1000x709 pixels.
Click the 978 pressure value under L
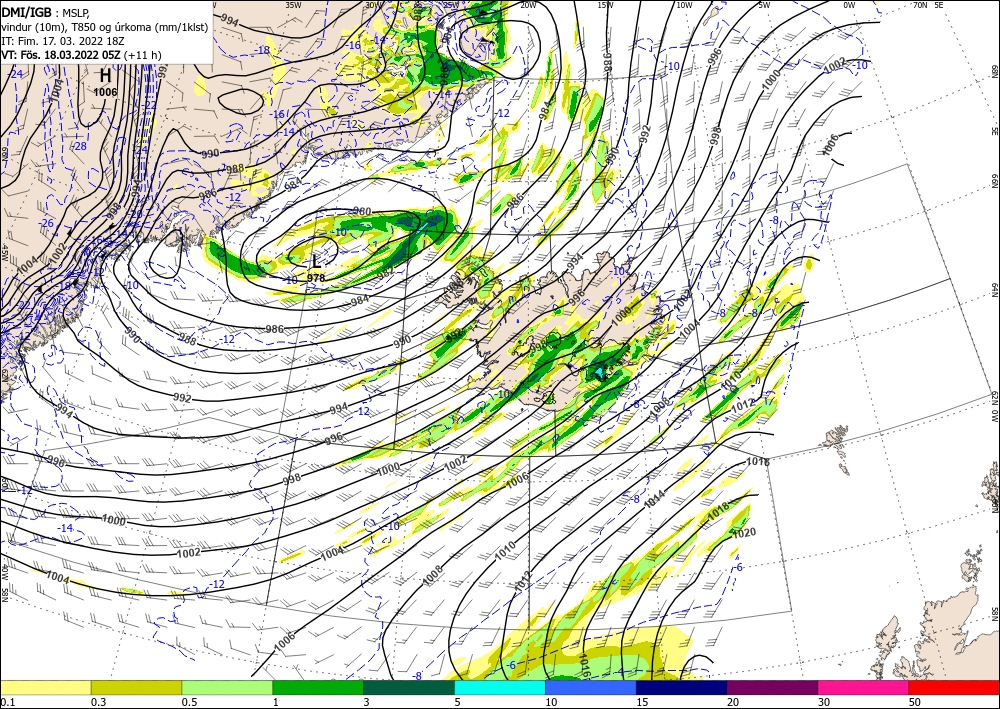coord(316,277)
